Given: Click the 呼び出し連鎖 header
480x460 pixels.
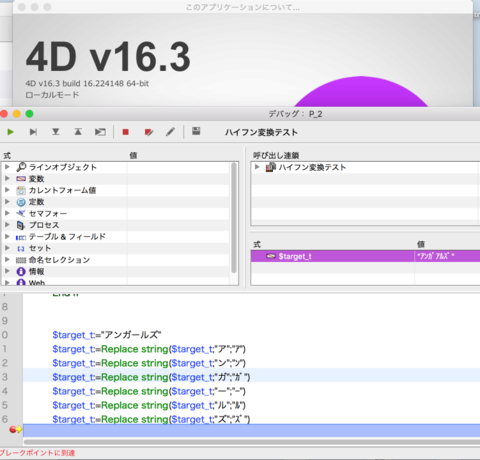Looking at the screenshot, I should pos(276,155).
